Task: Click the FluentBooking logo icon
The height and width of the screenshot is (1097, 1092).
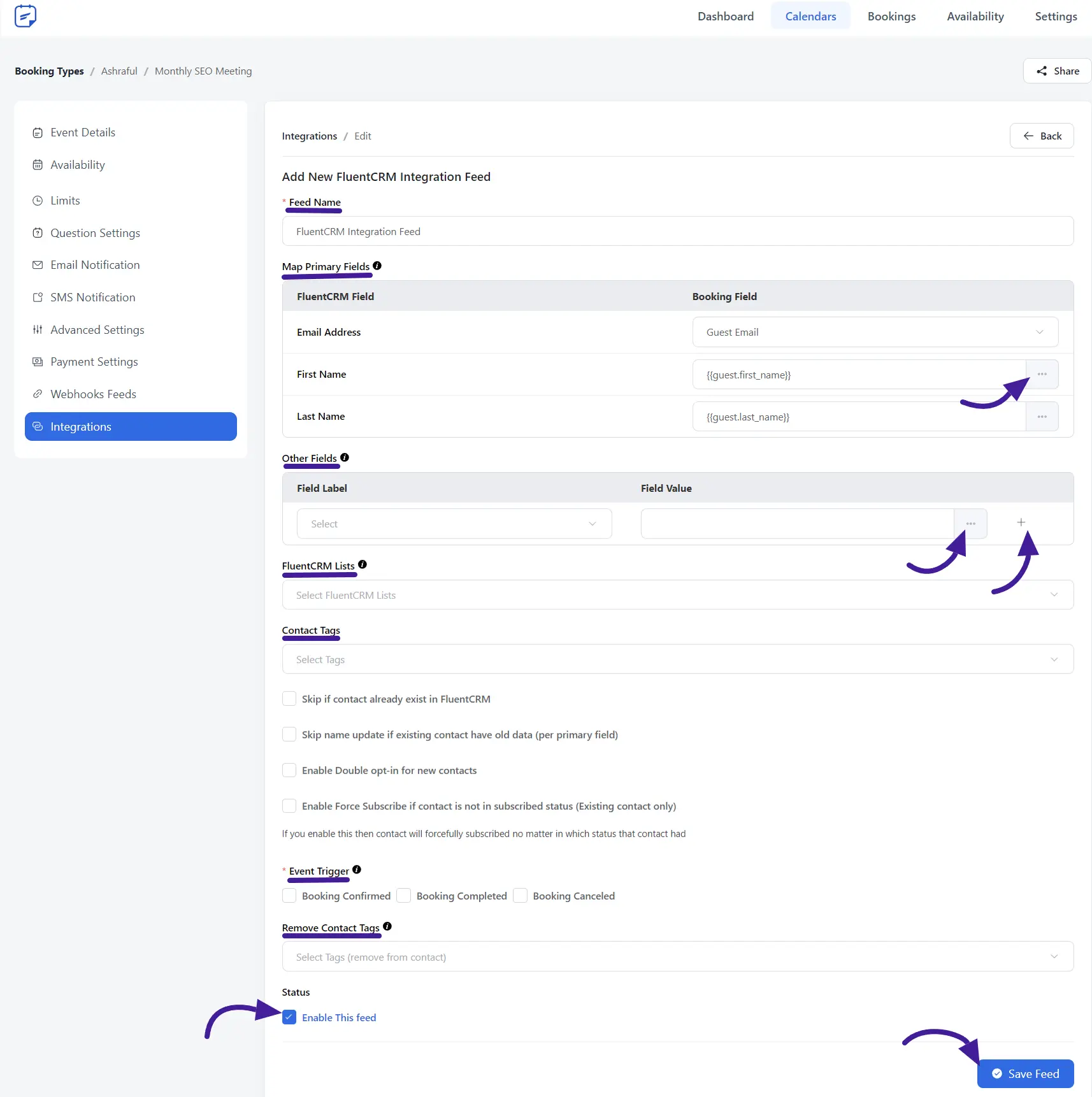Action: point(25,16)
